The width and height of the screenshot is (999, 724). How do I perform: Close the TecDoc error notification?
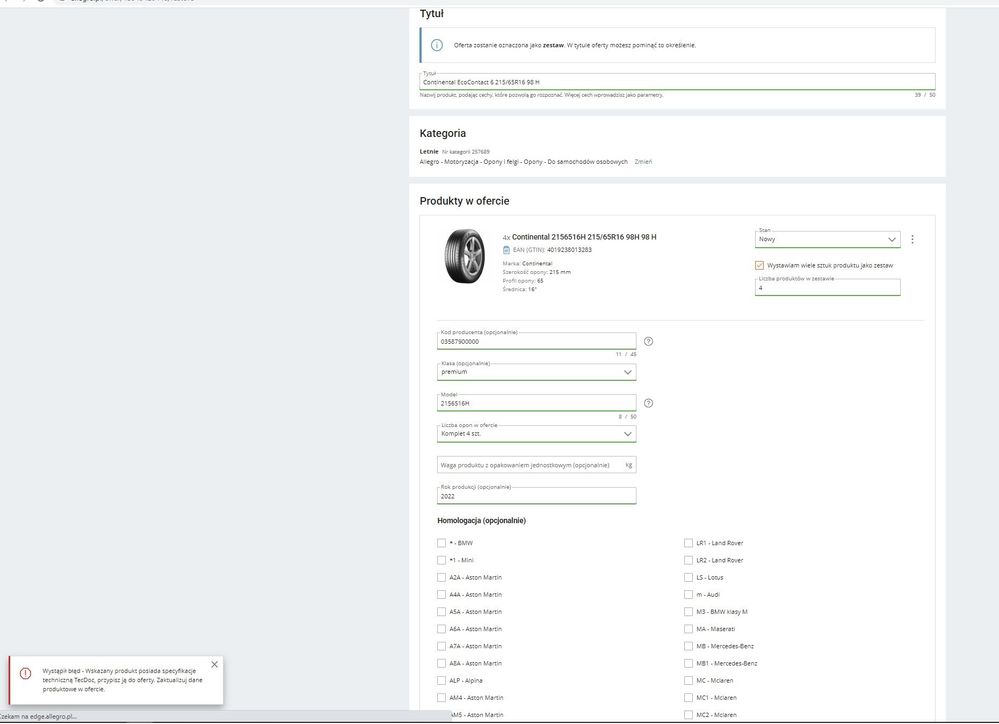click(214, 664)
